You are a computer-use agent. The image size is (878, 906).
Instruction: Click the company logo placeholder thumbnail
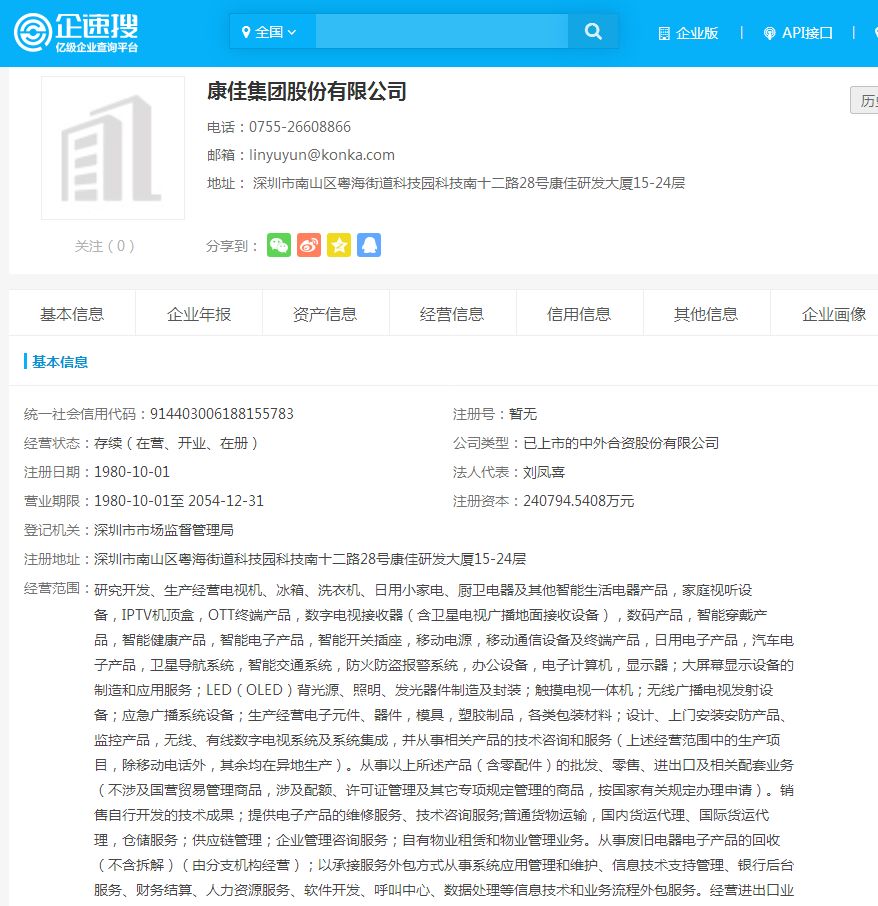[112, 147]
